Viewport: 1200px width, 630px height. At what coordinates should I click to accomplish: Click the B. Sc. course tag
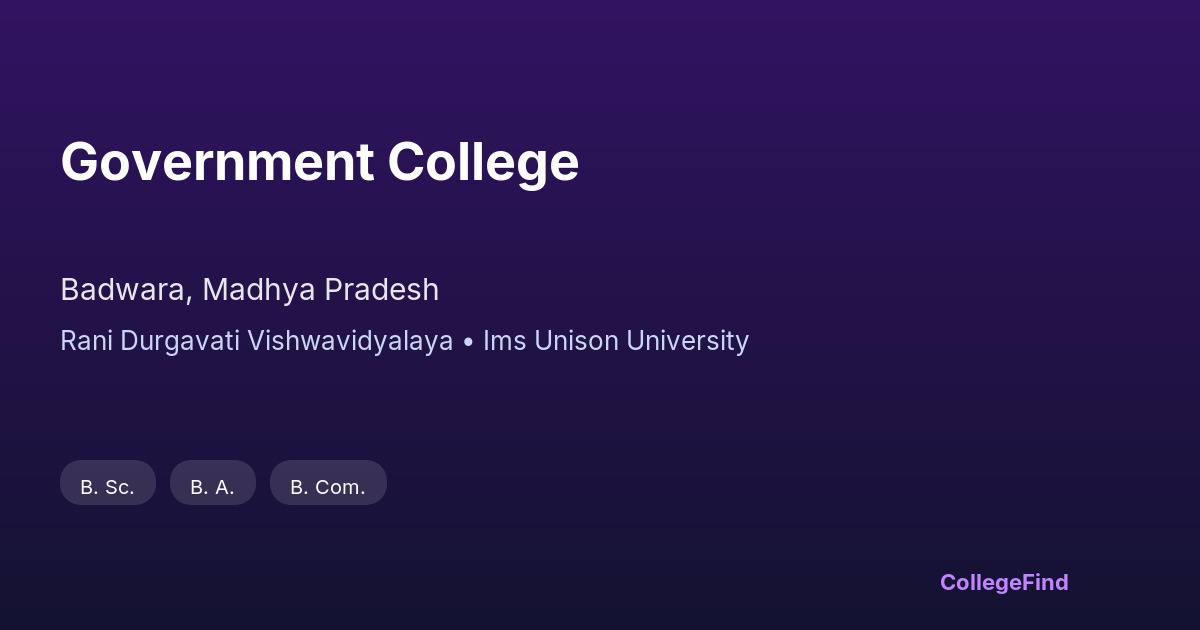[x=108, y=483]
